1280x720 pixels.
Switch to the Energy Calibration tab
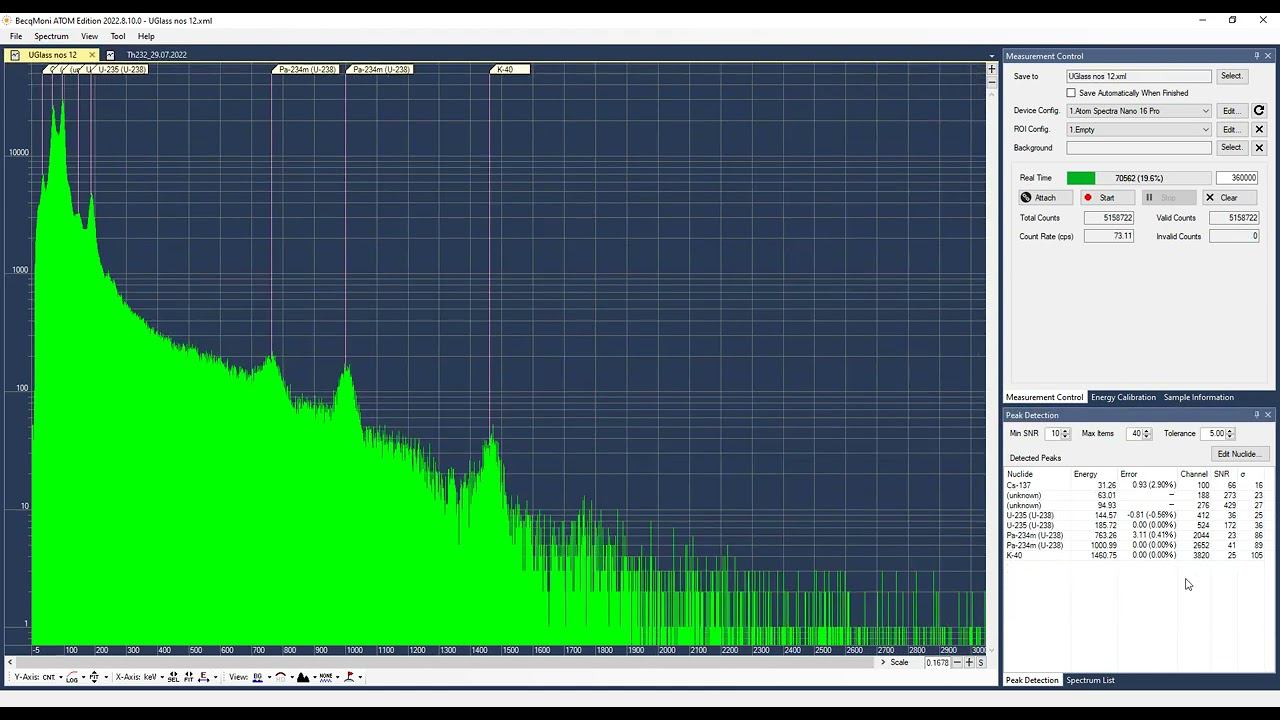click(x=1123, y=397)
